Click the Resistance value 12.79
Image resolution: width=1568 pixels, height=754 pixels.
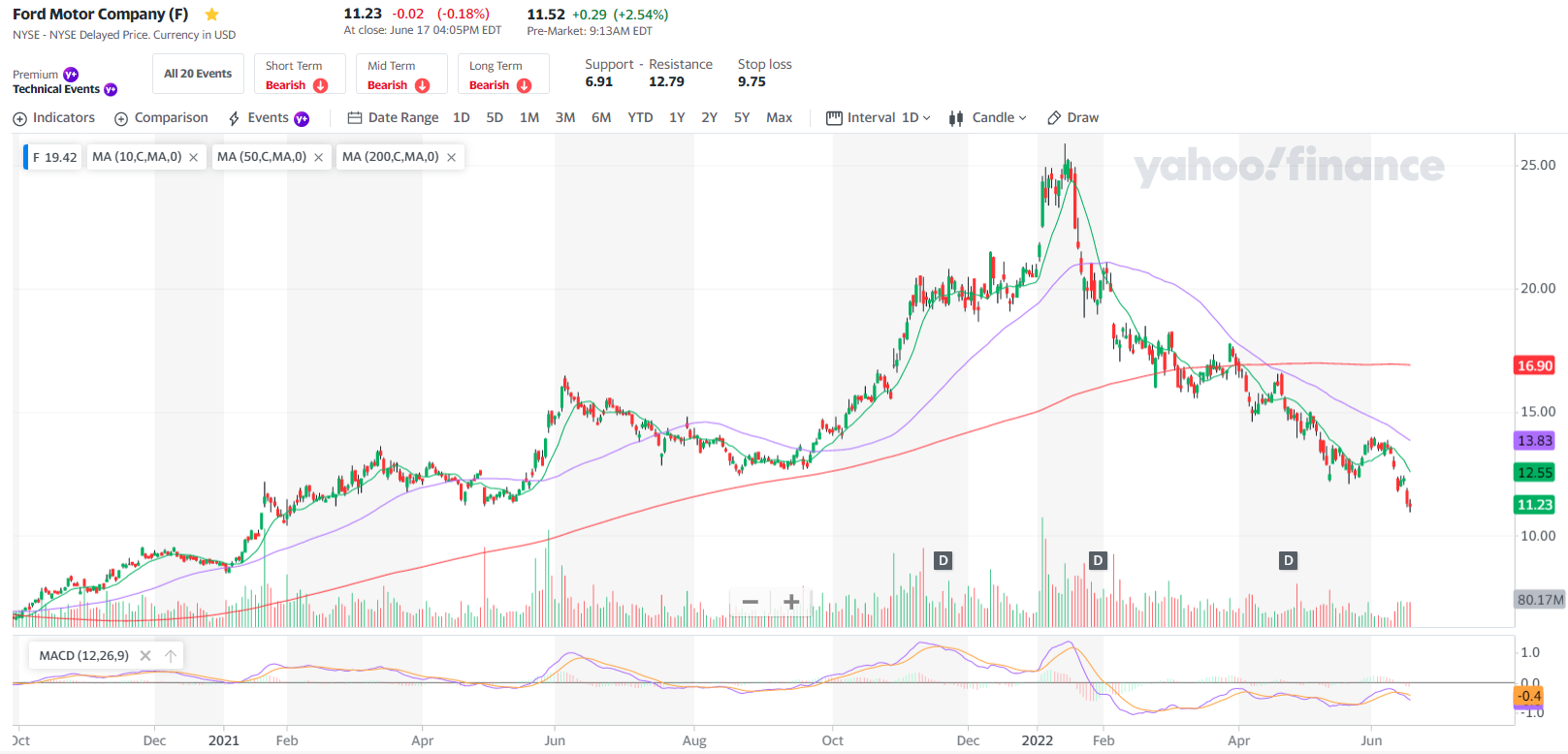[666, 82]
